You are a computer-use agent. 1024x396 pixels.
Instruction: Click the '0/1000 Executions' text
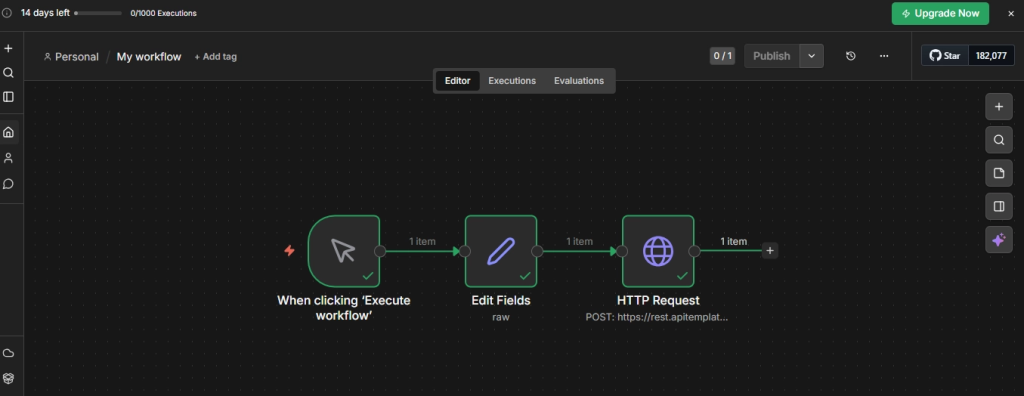point(163,13)
